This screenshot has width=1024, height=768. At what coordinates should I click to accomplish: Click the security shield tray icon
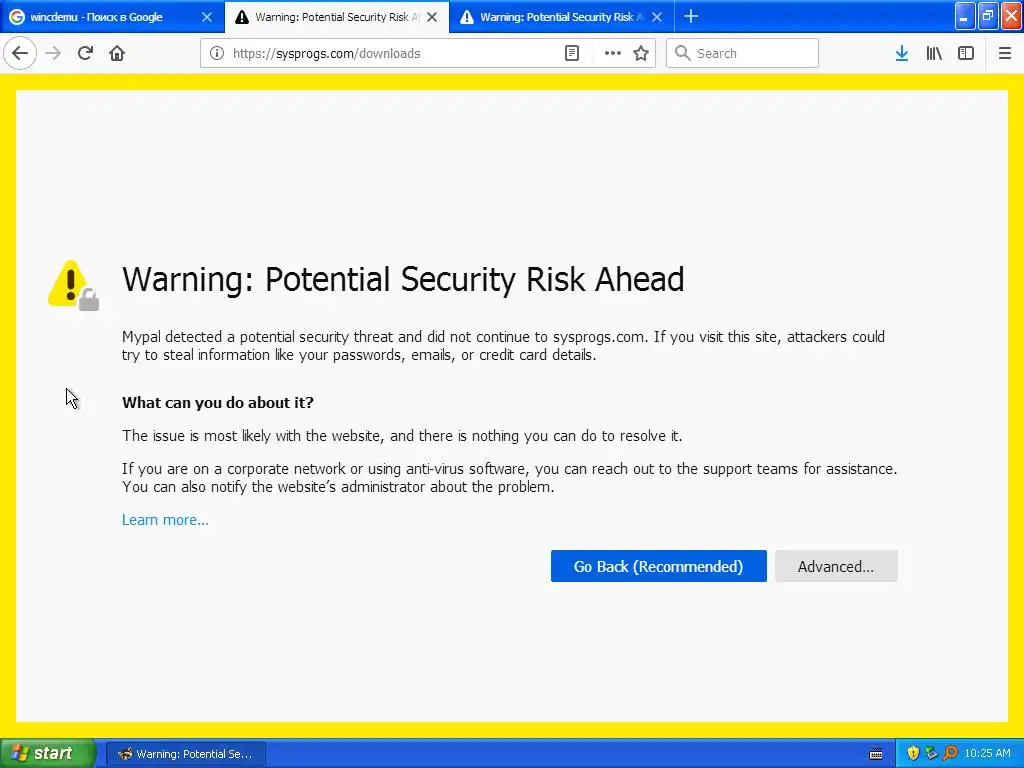coord(913,754)
